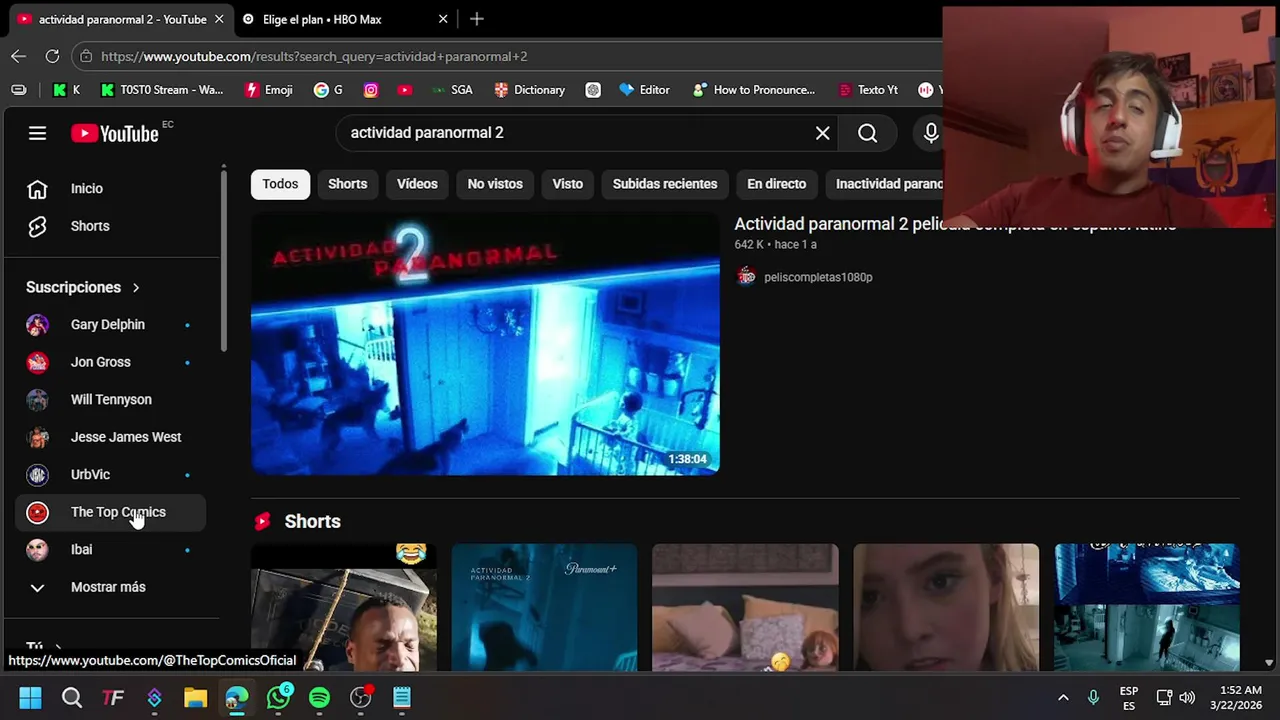Image resolution: width=1280 pixels, height=720 pixels.
Task: Open the peliscompletas1080p channel link
Action: point(818,277)
